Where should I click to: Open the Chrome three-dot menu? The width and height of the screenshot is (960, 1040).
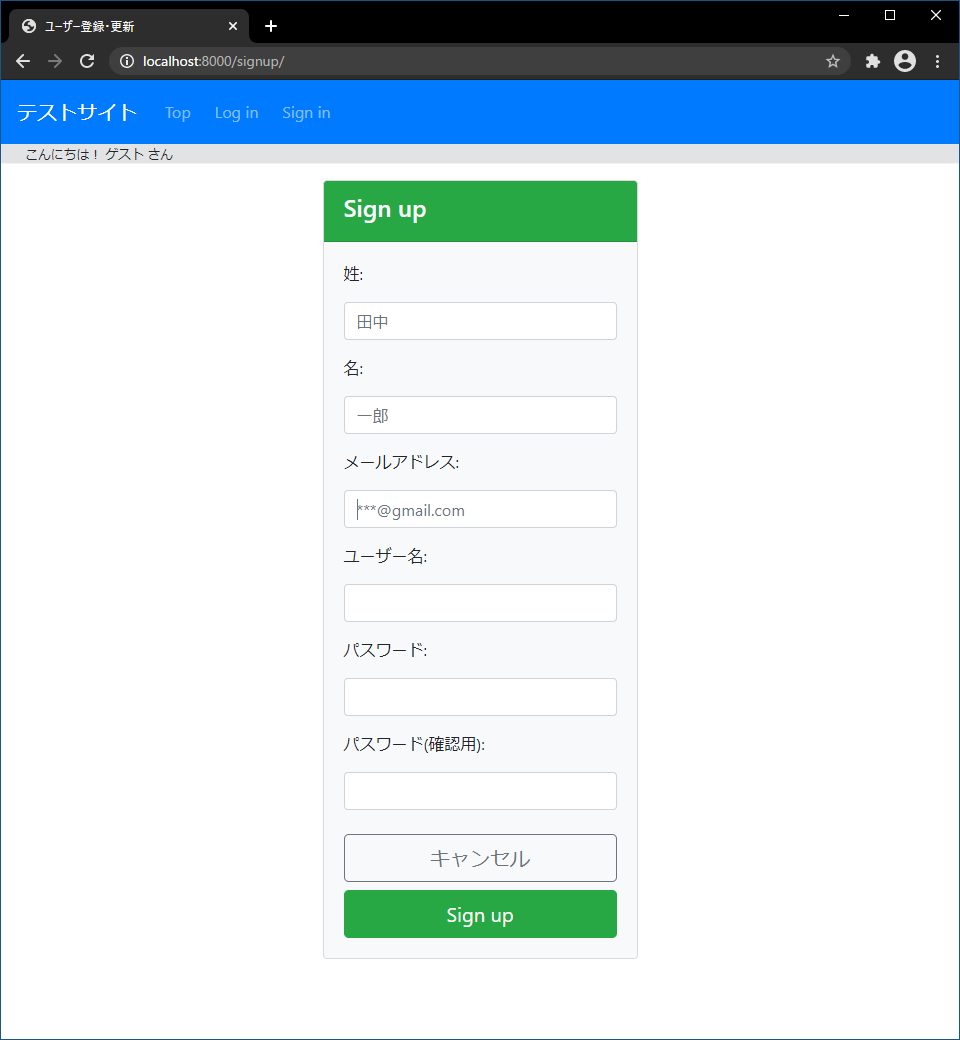coord(937,61)
